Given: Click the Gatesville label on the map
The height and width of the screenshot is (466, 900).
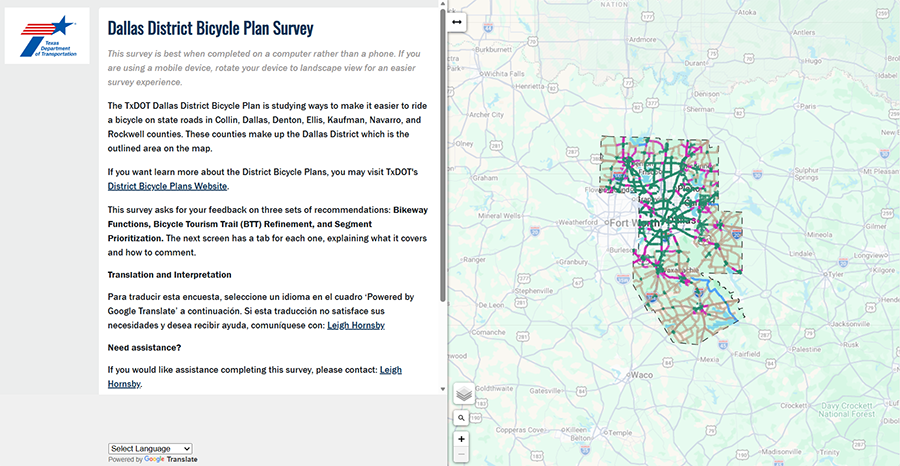Looking at the screenshot, I should coord(544,391).
